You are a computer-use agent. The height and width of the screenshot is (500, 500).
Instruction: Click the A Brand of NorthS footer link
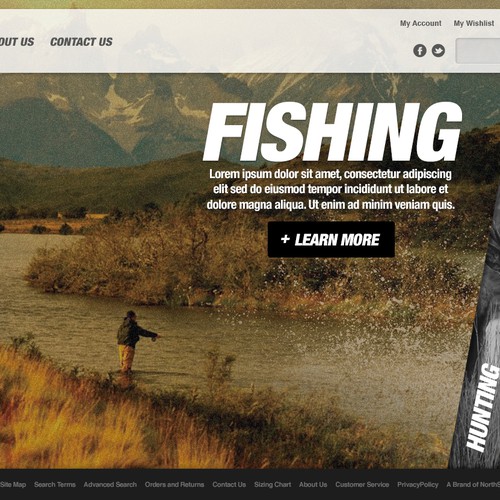click(x=473, y=484)
